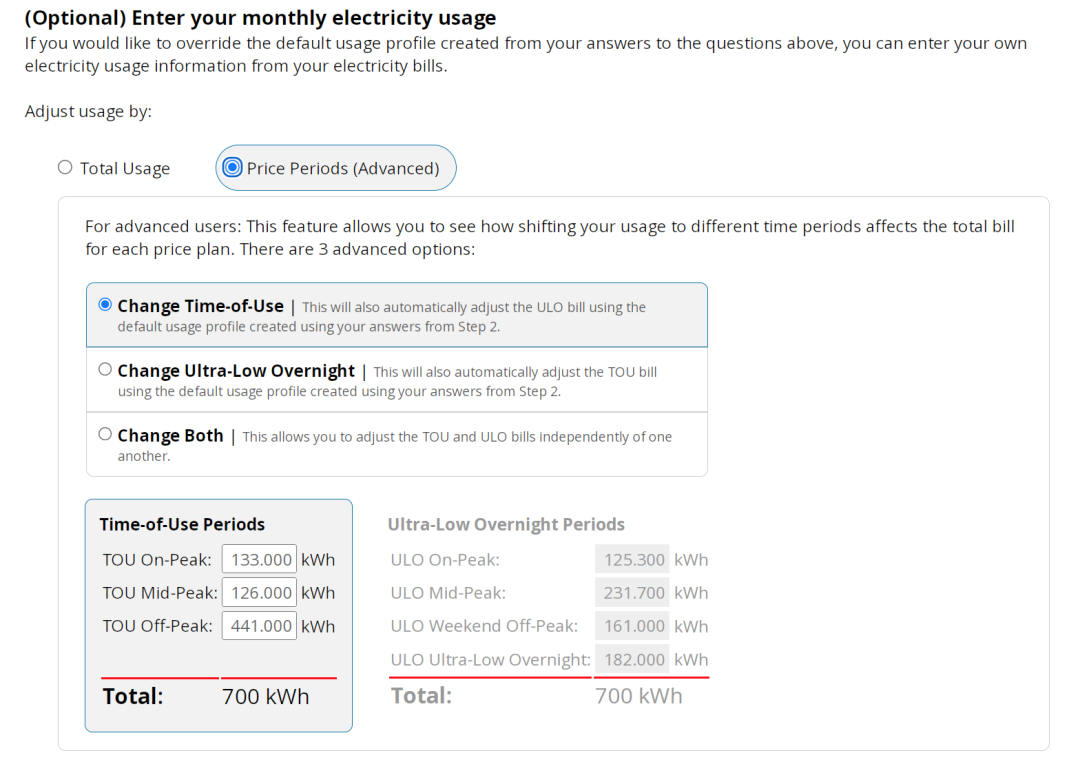
Task: Click the ULO Mid-Peak value field
Action: point(632,593)
